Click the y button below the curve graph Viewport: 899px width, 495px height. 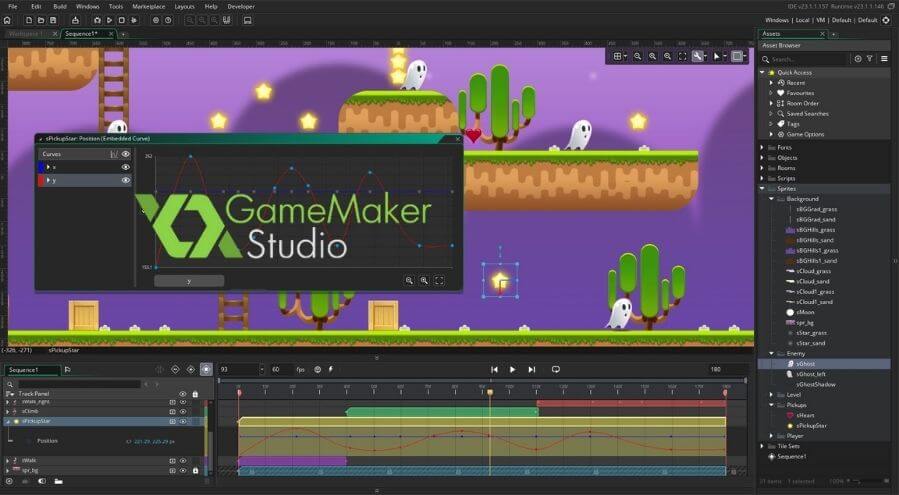click(x=189, y=281)
